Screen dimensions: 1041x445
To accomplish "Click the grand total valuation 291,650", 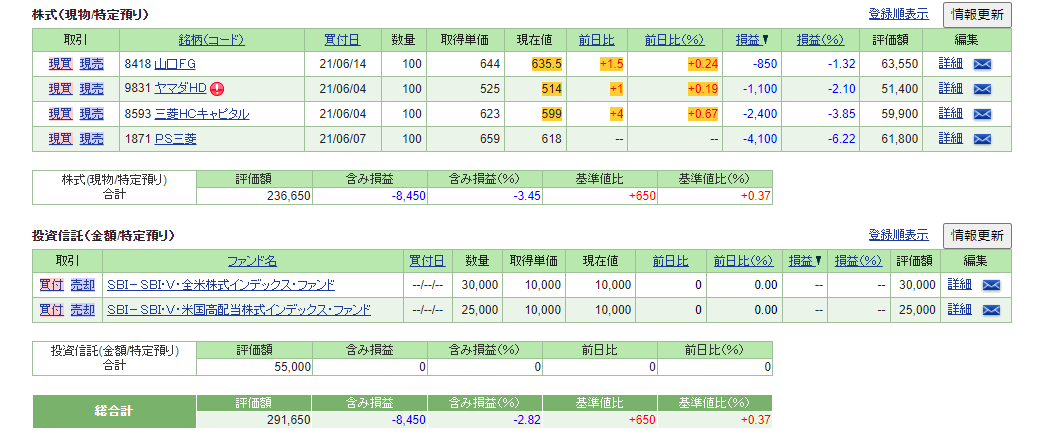I will [290, 420].
